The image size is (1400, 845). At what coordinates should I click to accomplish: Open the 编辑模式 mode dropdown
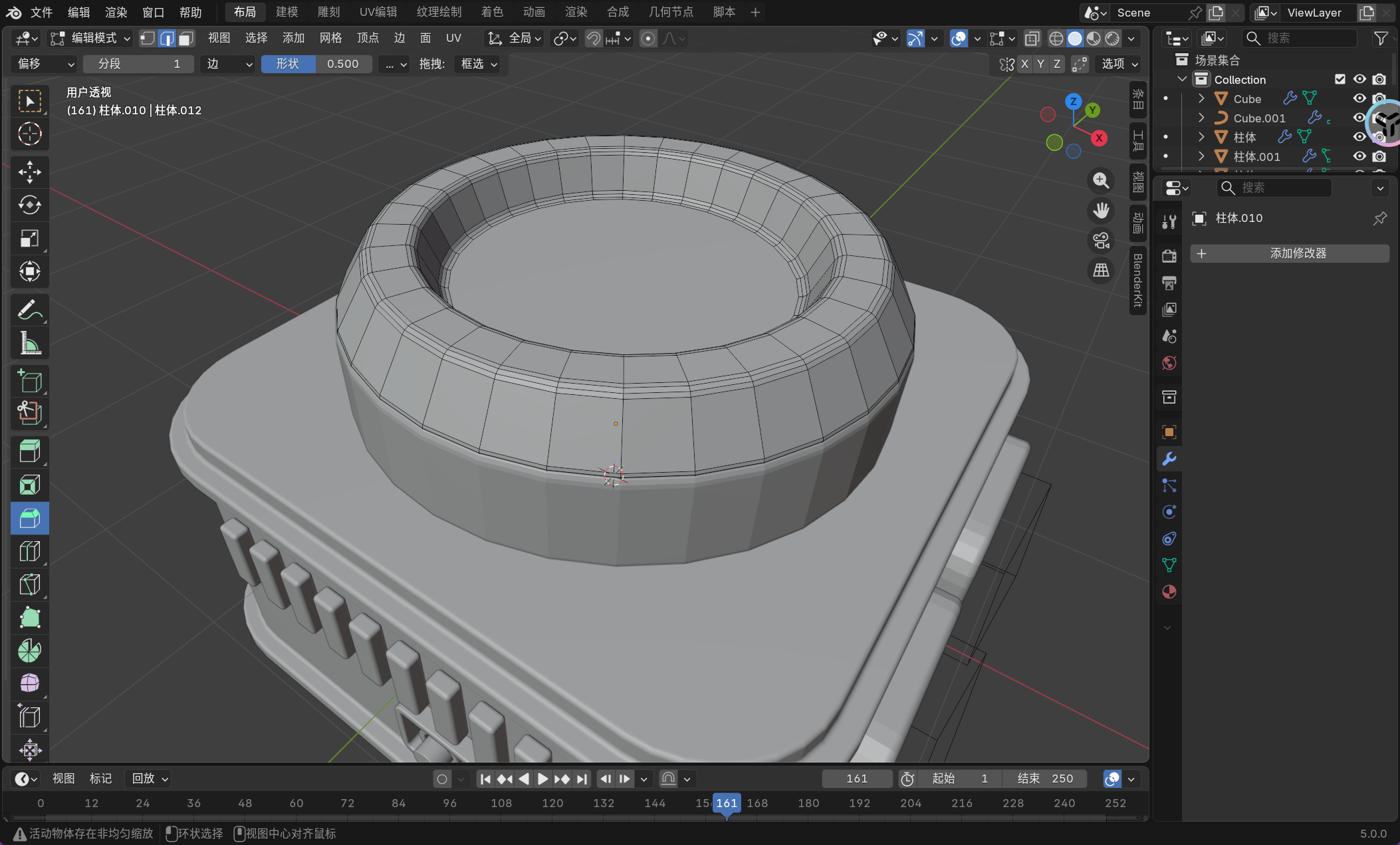pos(92,39)
